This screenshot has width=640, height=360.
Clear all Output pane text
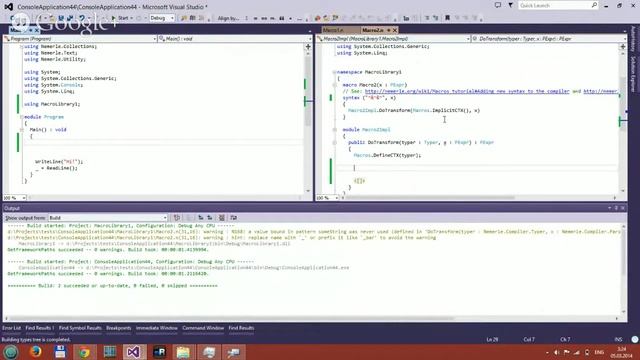click(222, 218)
